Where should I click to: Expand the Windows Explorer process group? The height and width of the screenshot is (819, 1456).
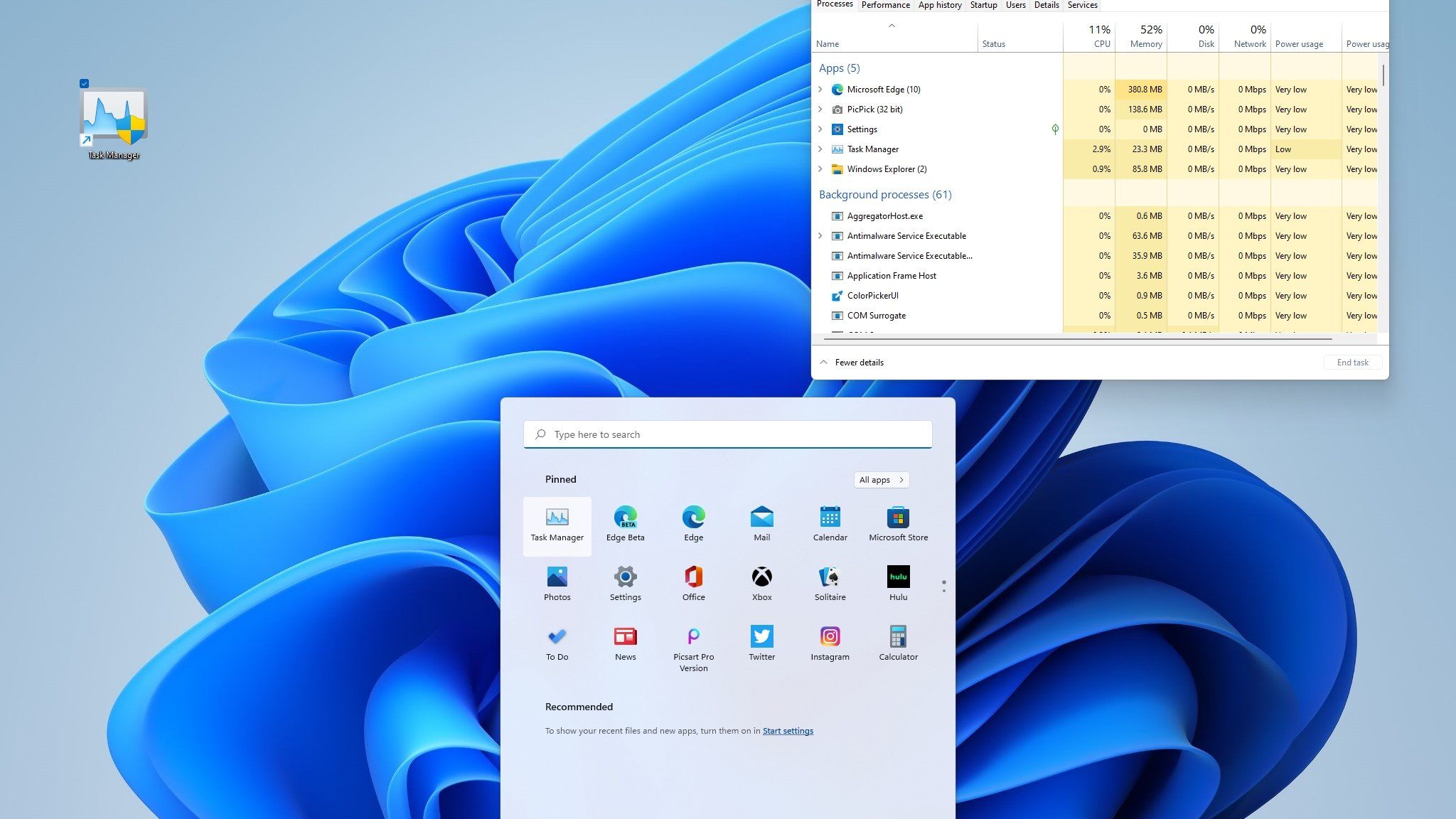tap(820, 169)
